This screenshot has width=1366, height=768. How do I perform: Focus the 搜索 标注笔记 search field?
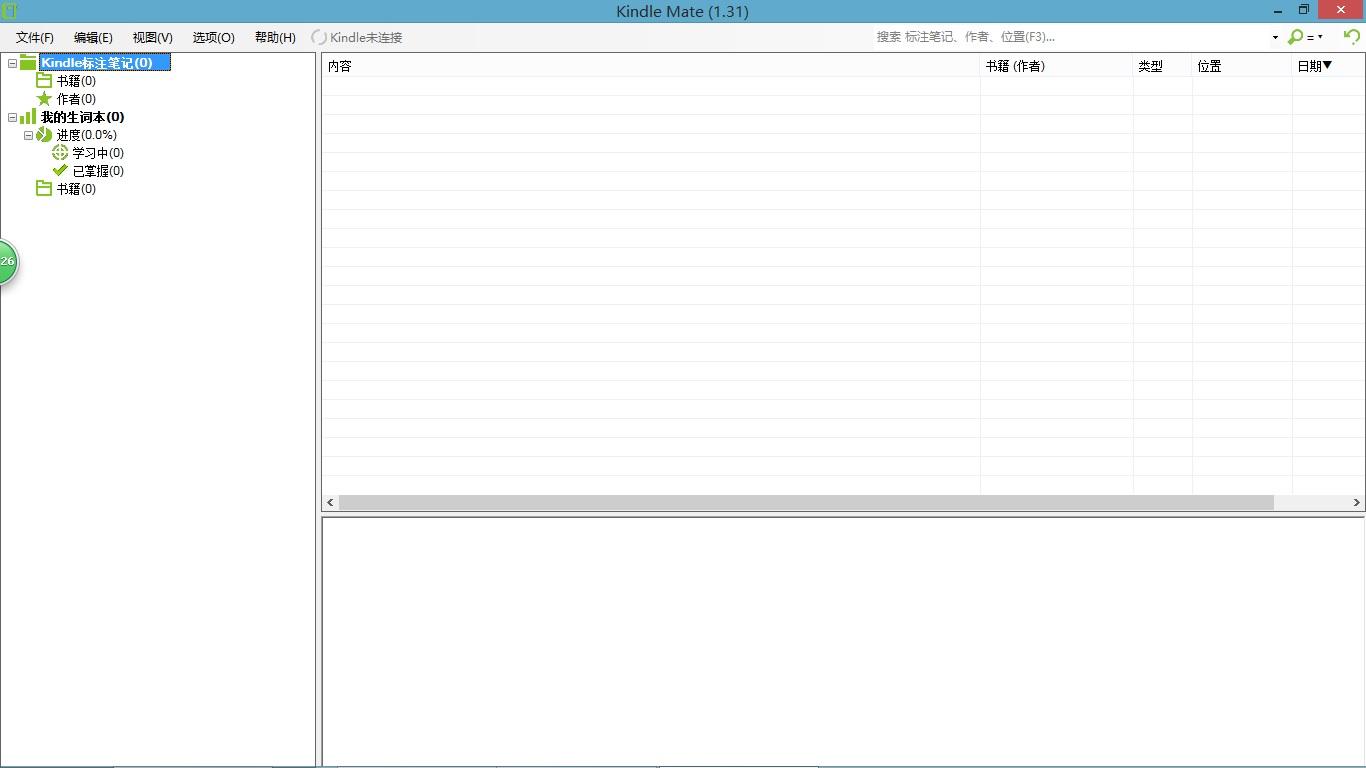pyautogui.click(x=1070, y=37)
